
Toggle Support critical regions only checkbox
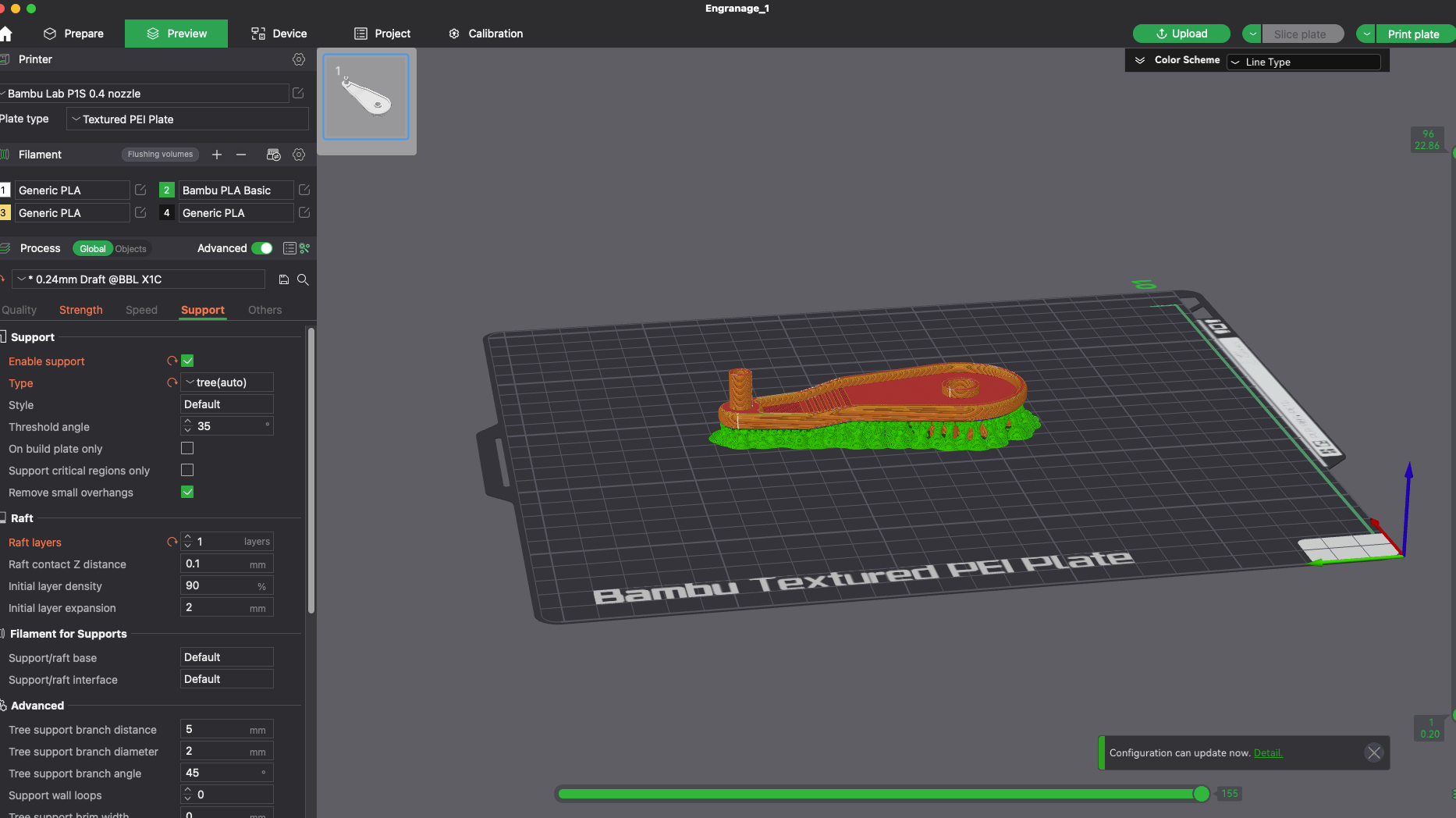(187, 470)
